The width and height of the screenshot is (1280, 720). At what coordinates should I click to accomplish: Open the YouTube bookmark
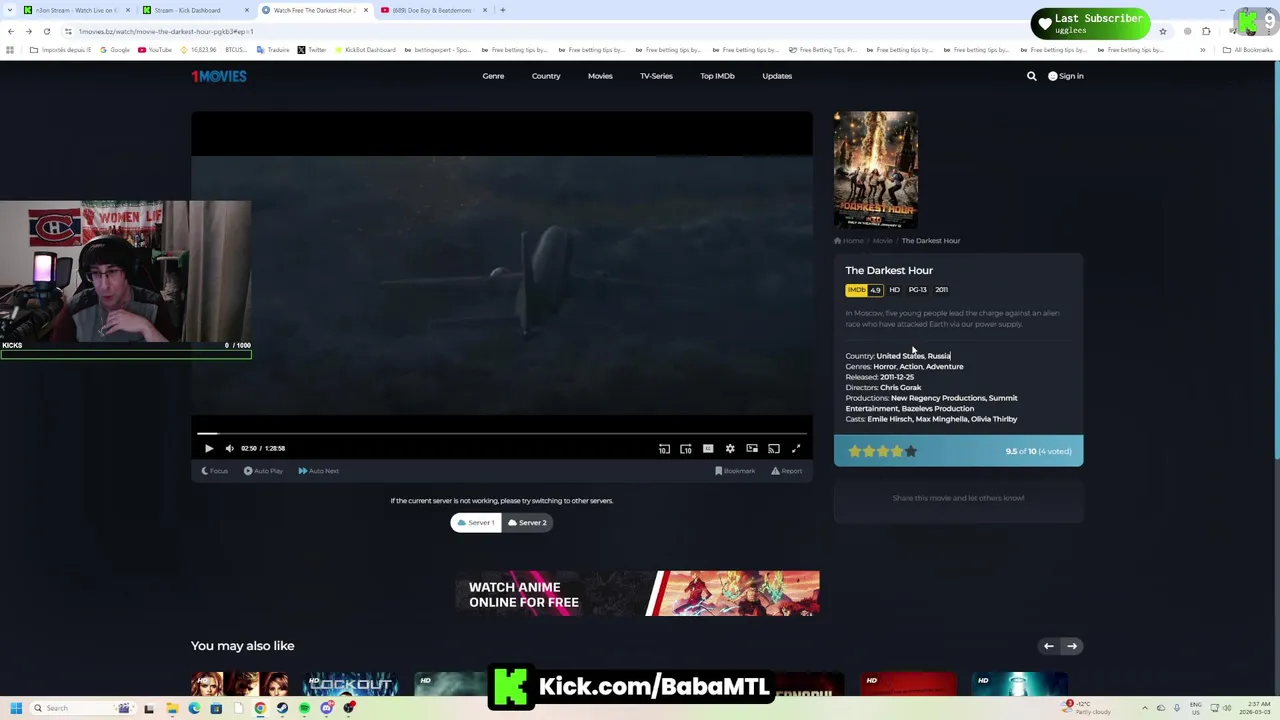[155, 50]
